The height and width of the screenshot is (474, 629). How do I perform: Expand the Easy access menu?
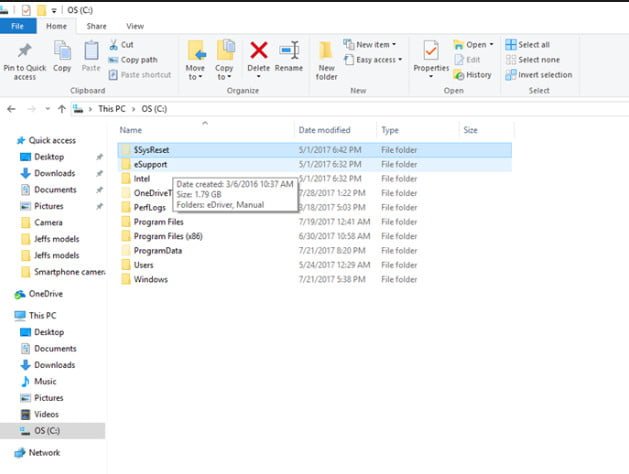(373, 60)
